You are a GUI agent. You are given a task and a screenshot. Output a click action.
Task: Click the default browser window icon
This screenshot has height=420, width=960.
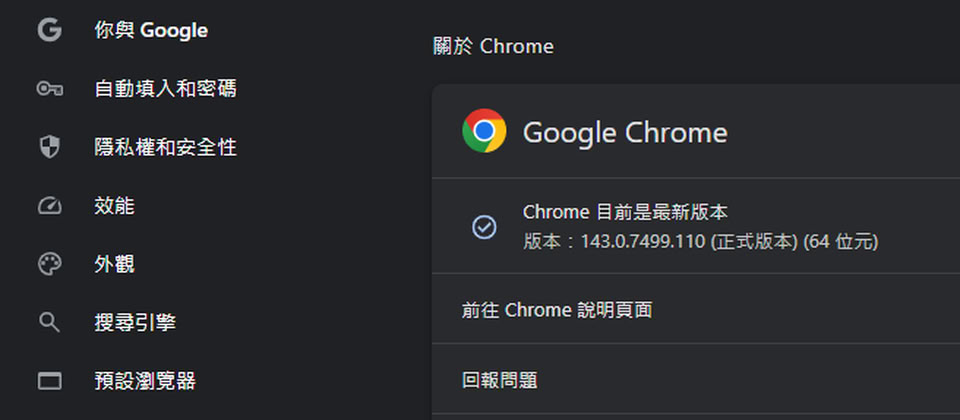49,381
